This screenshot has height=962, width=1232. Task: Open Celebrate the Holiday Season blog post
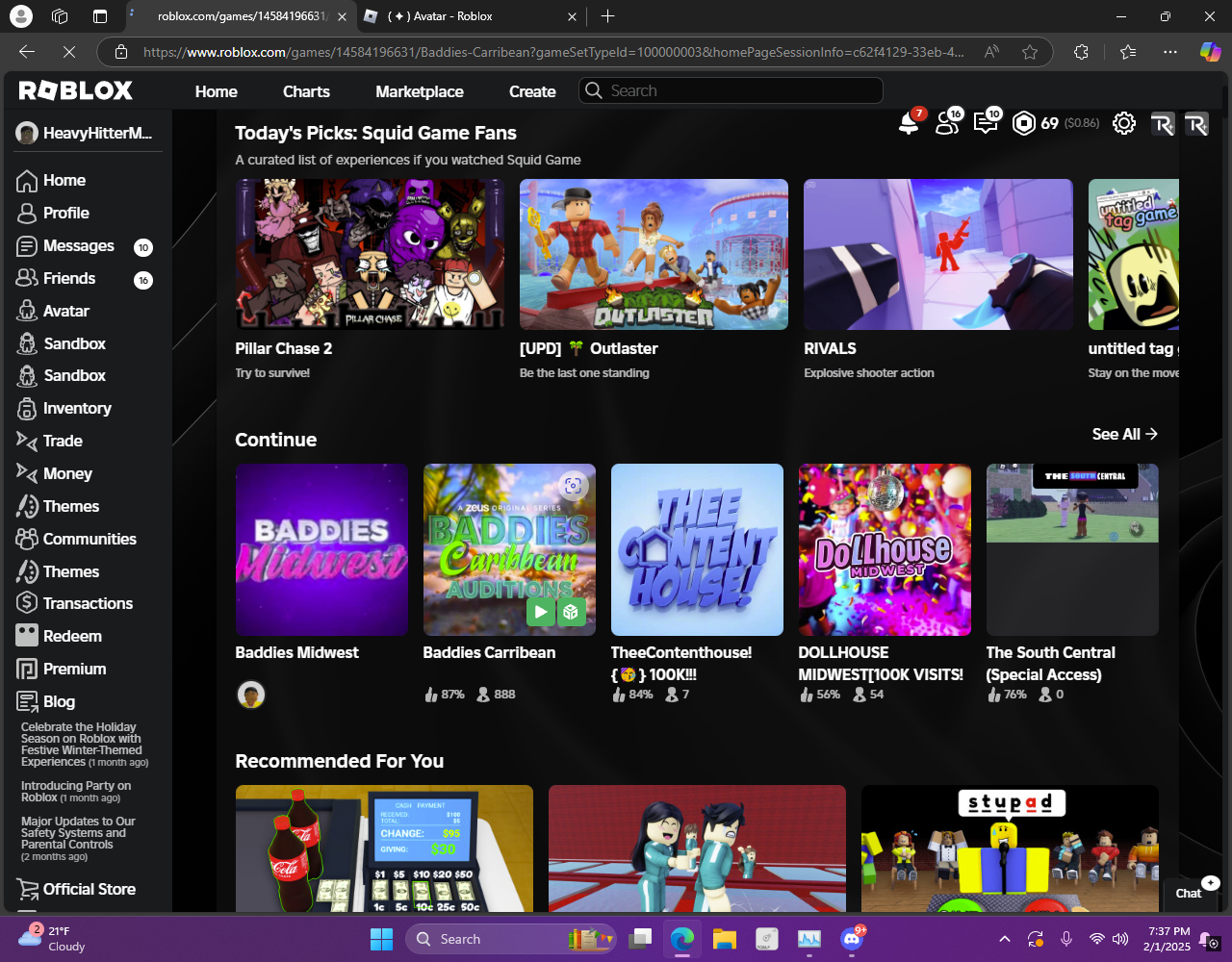pyautogui.click(x=85, y=745)
